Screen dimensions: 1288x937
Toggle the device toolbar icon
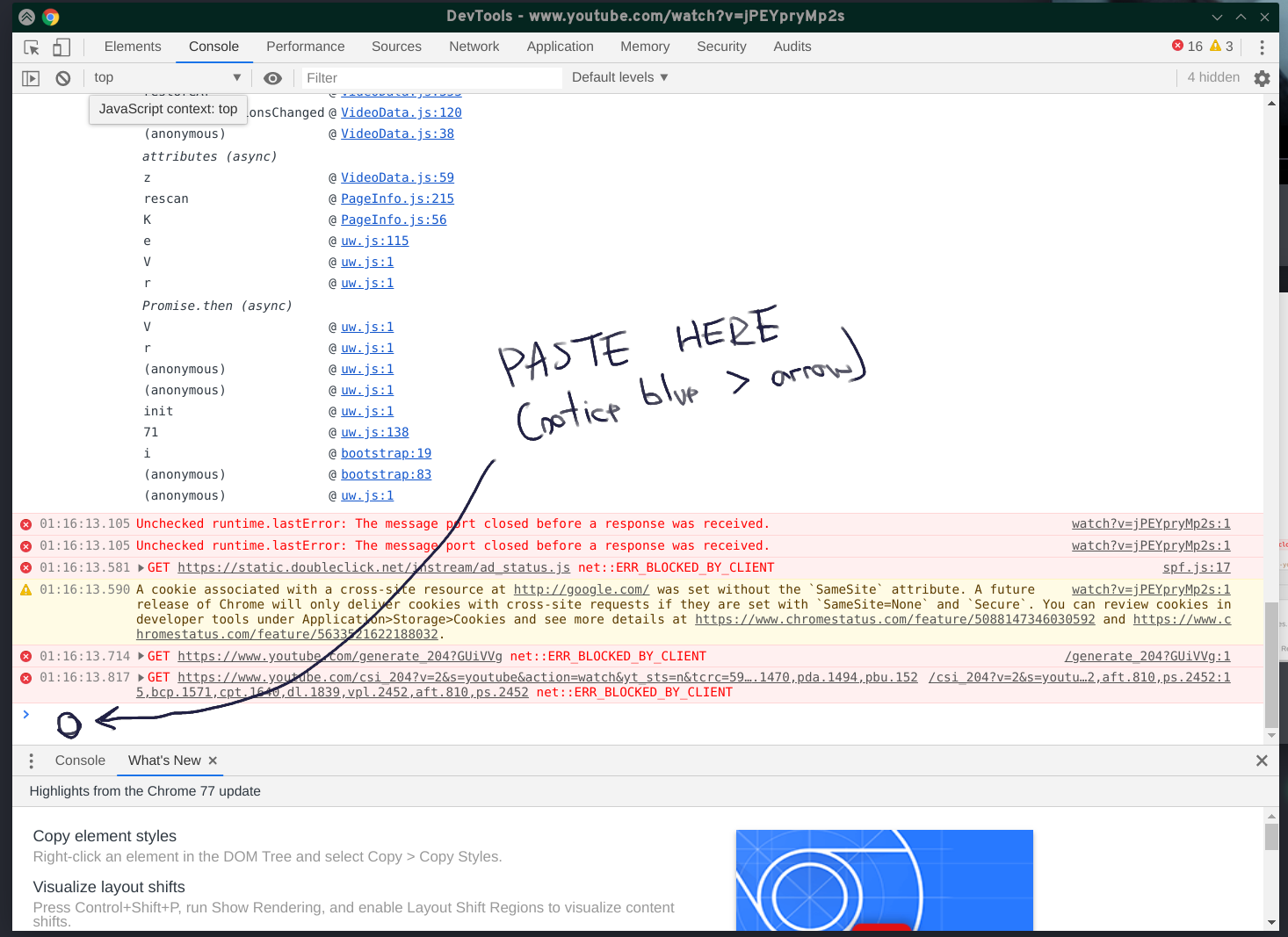pos(62,47)
